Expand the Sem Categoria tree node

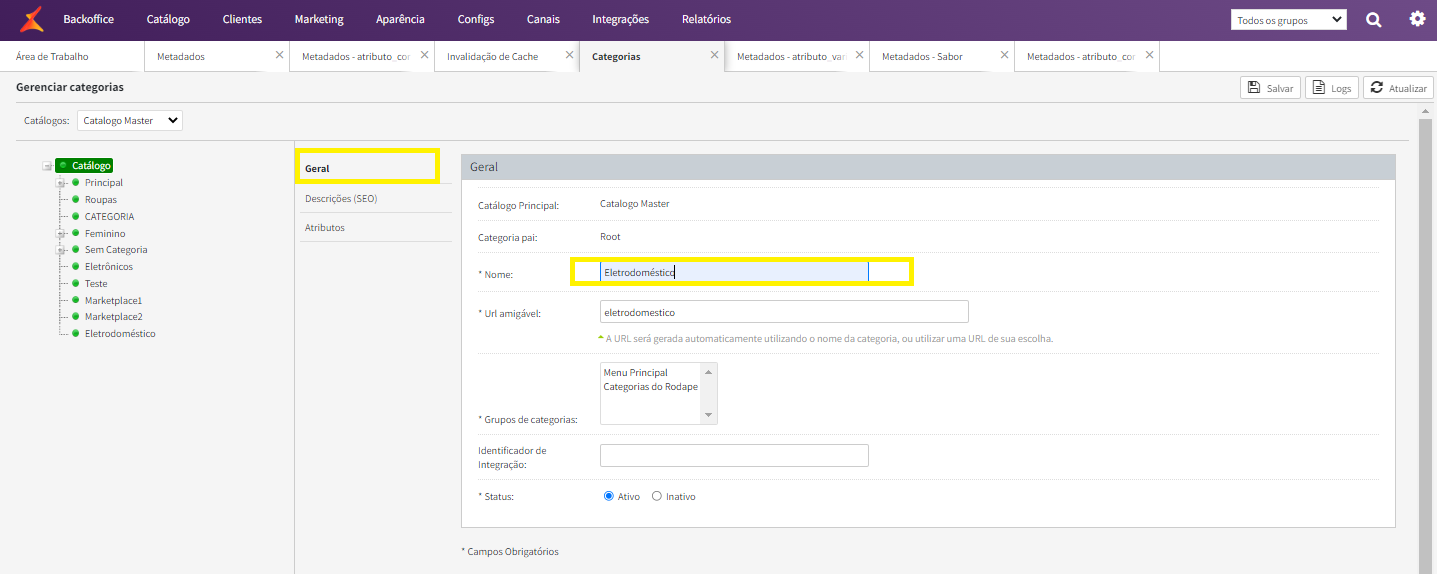pos(61,250)
